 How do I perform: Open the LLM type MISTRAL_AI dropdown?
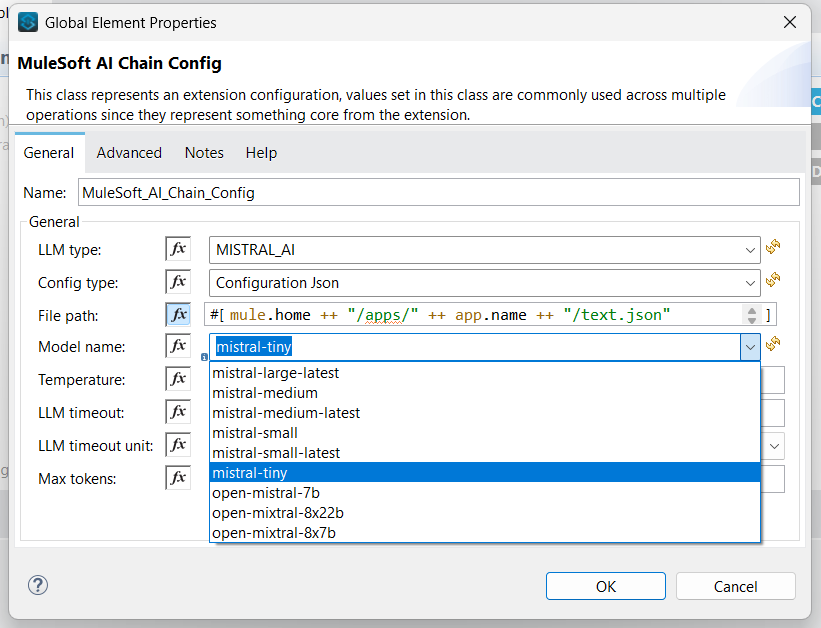[x=484, y=250]
